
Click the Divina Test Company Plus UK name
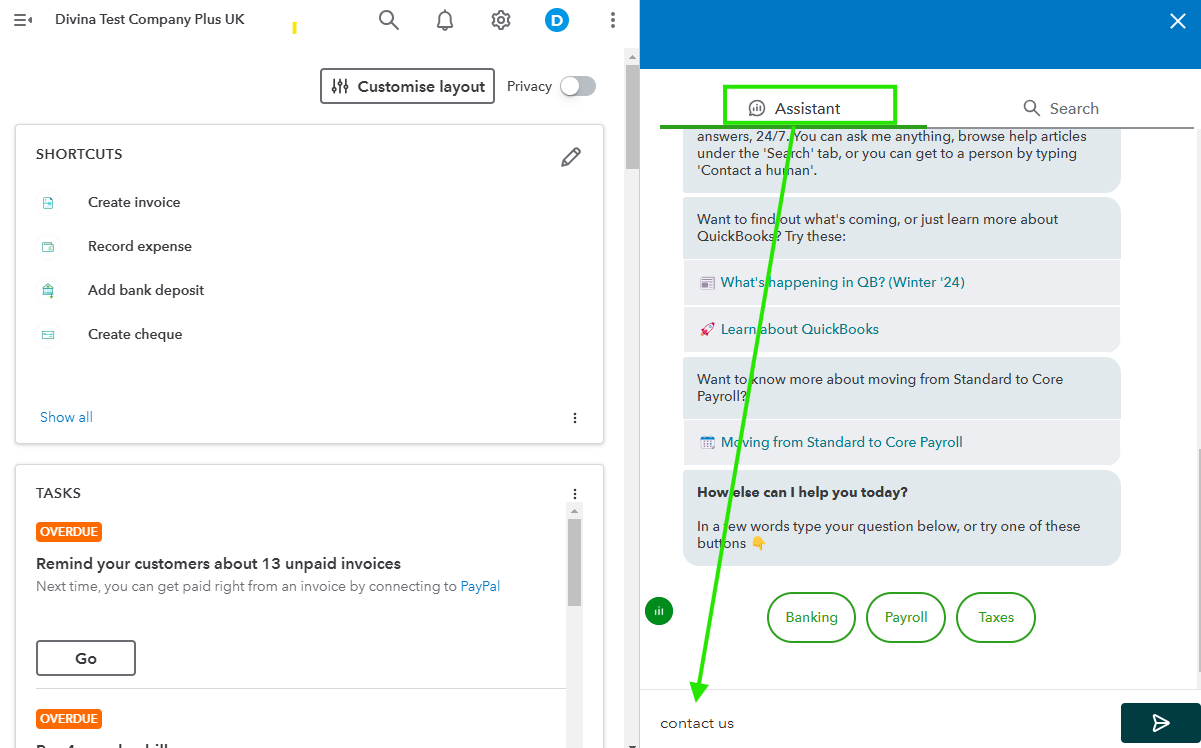coord(150,19)
